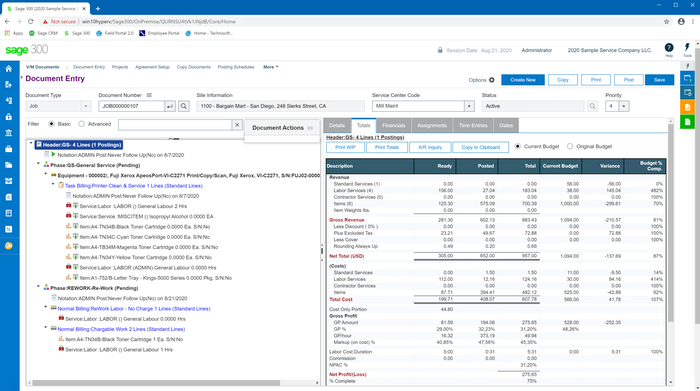The width and height of the screenshot is (700, 391).
Task: Click the Copy button in header
Action: (563, 80)
